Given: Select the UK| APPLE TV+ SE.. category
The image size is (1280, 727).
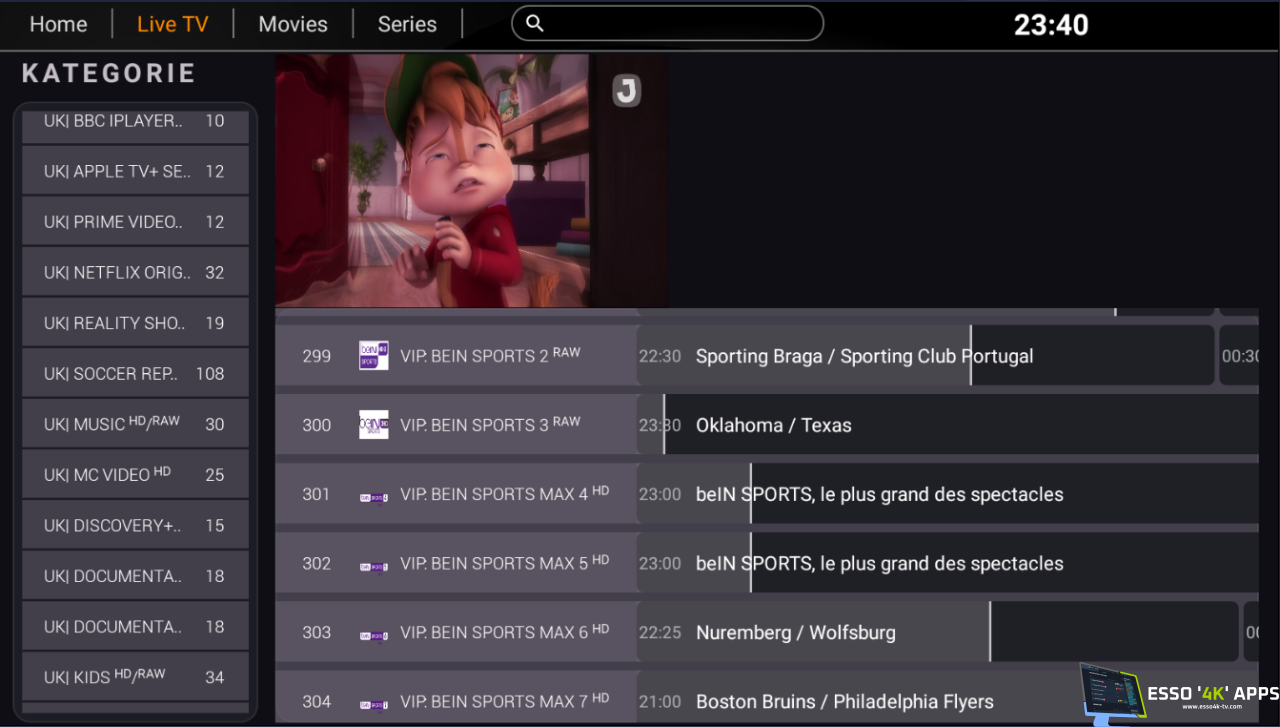Looking at the screenshot, I should (135, 171).
